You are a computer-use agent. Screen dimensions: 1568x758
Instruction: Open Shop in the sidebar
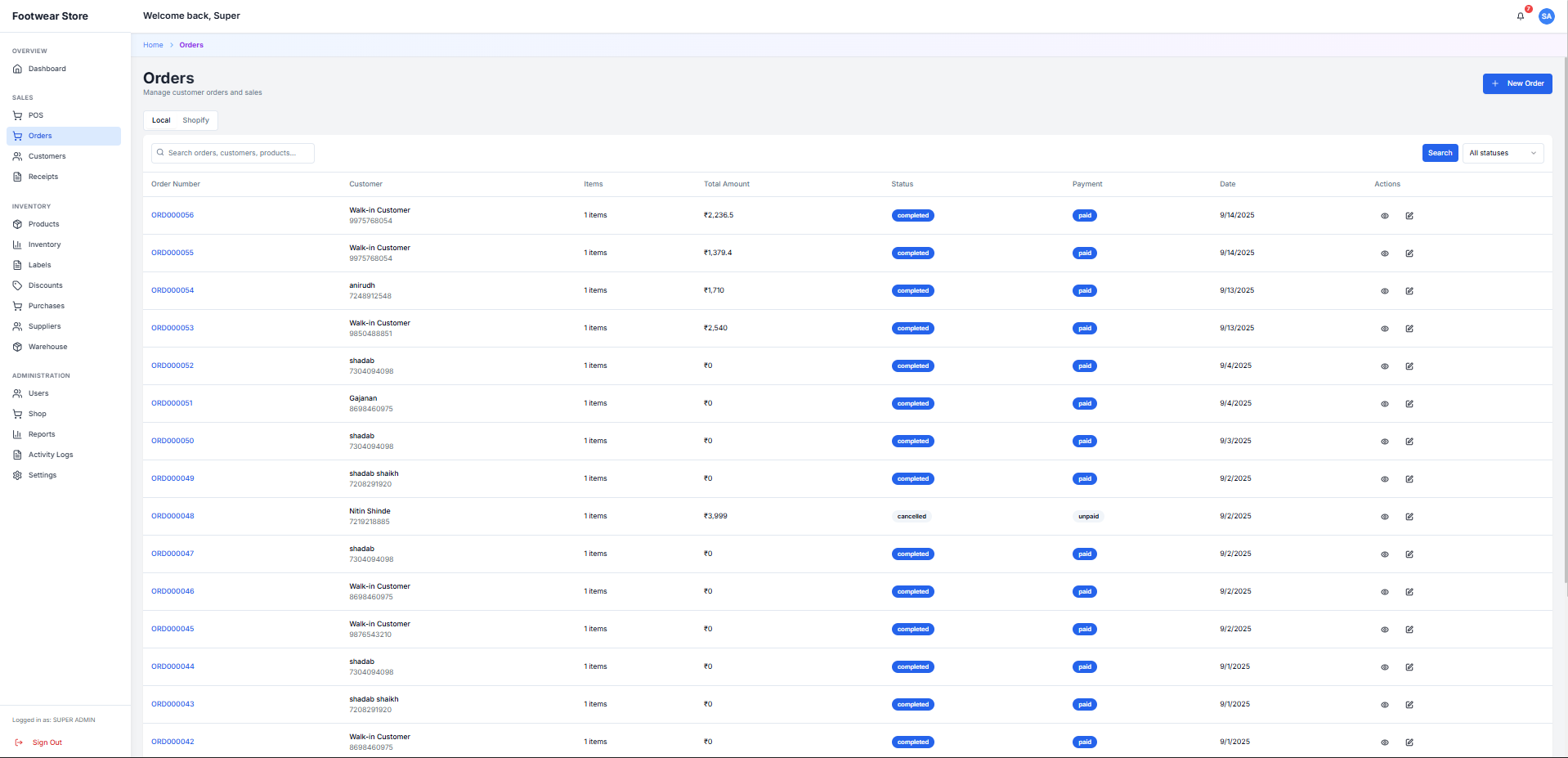pyautogui.click(x=64, y=414)
